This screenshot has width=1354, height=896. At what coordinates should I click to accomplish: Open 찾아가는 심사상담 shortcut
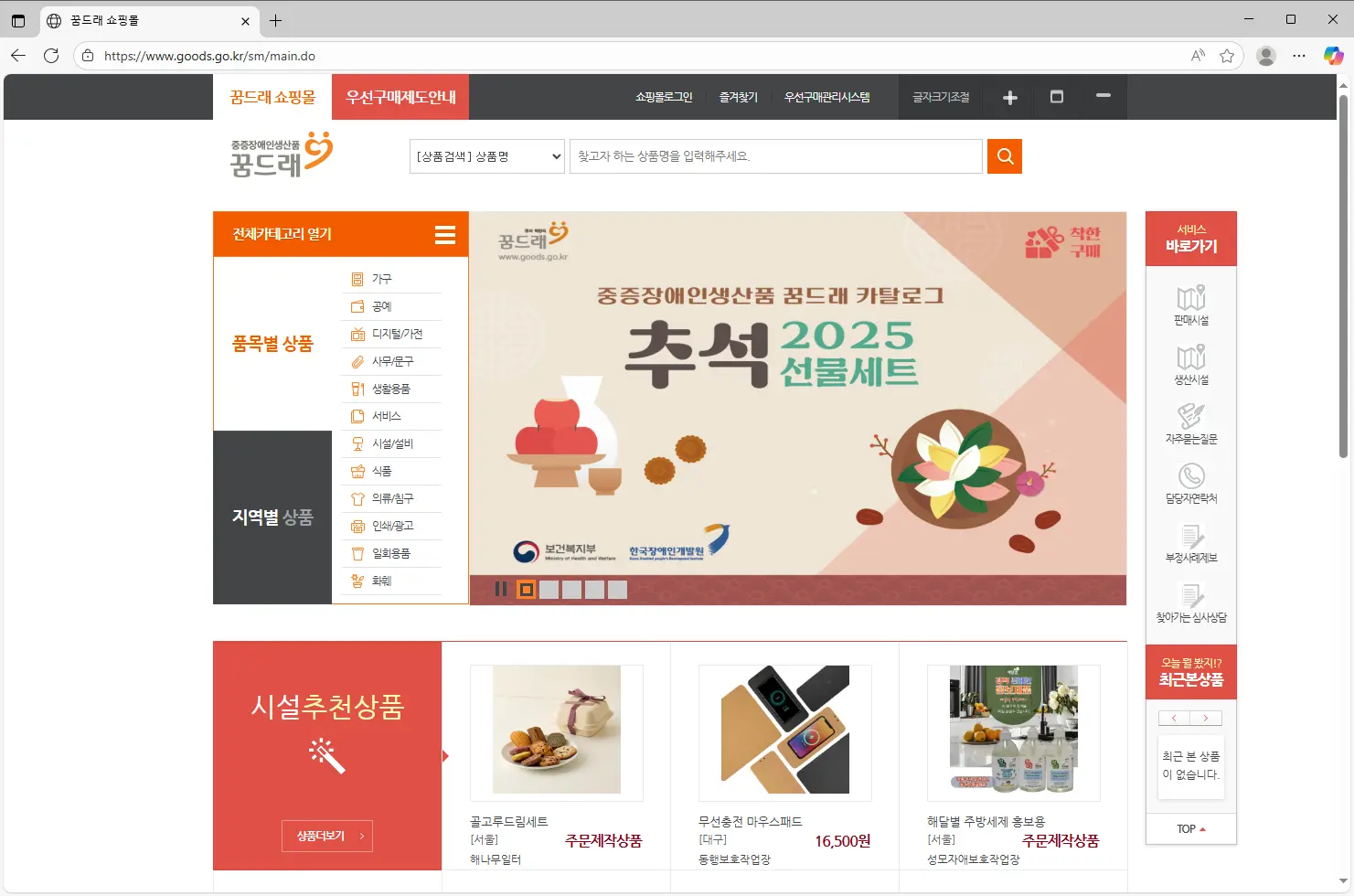tap(1191, 603)
